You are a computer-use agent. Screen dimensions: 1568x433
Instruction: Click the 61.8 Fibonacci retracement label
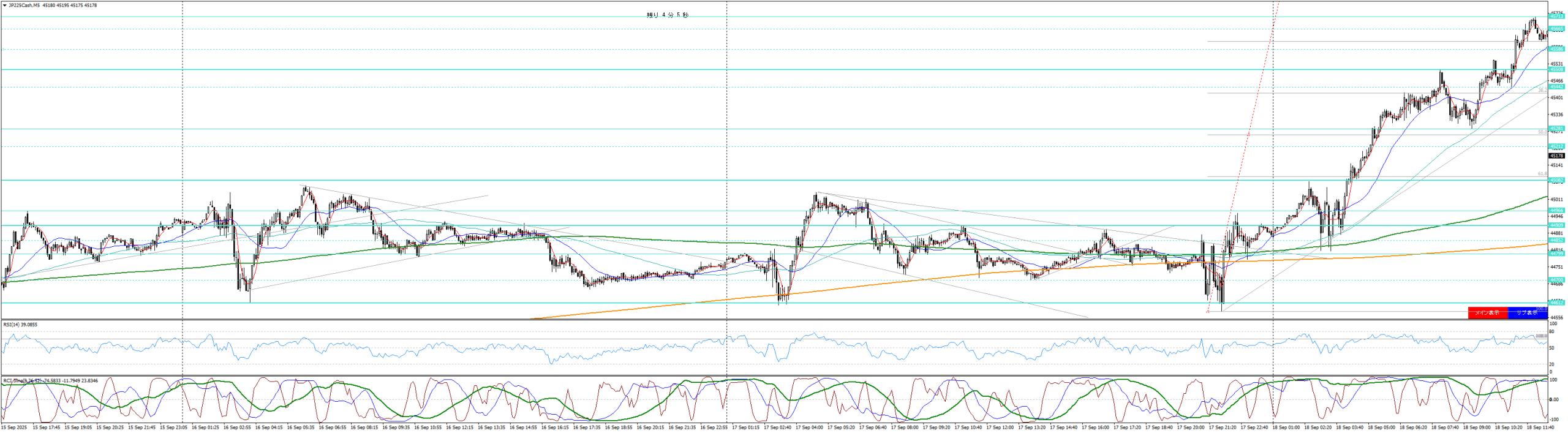1542,174
